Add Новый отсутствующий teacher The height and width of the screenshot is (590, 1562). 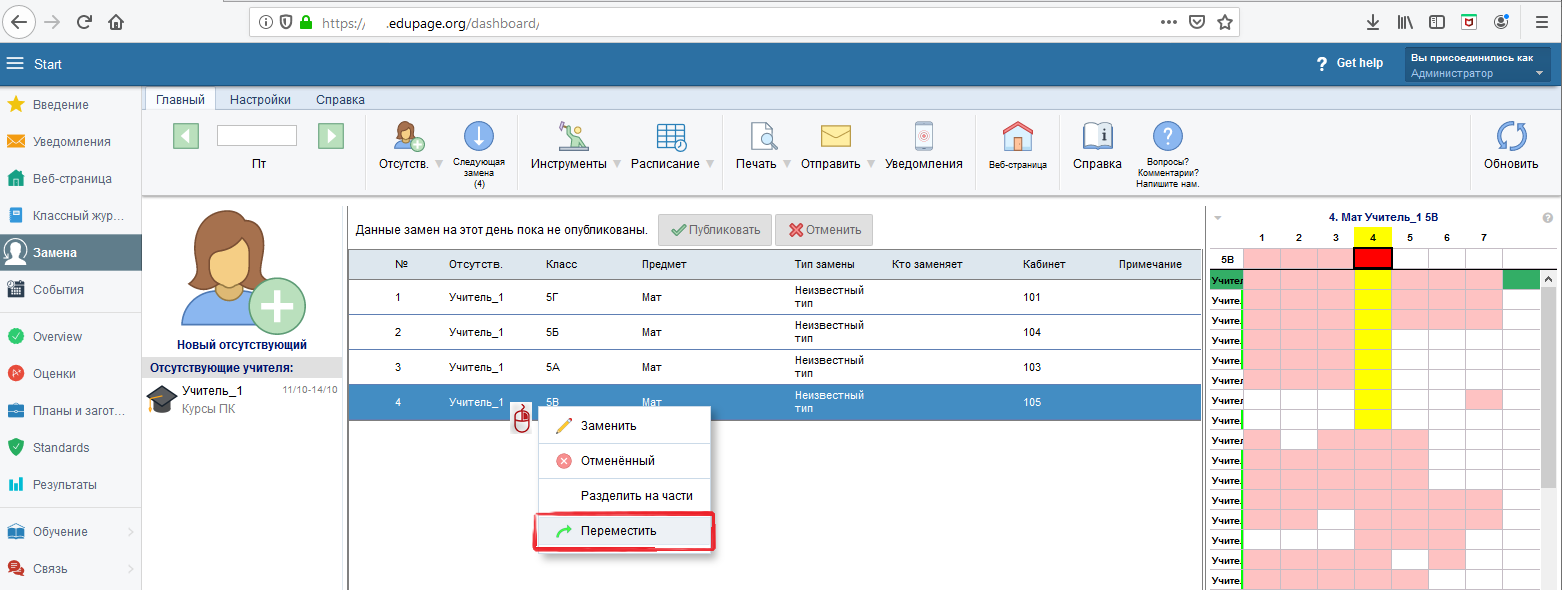click(242, 281)
